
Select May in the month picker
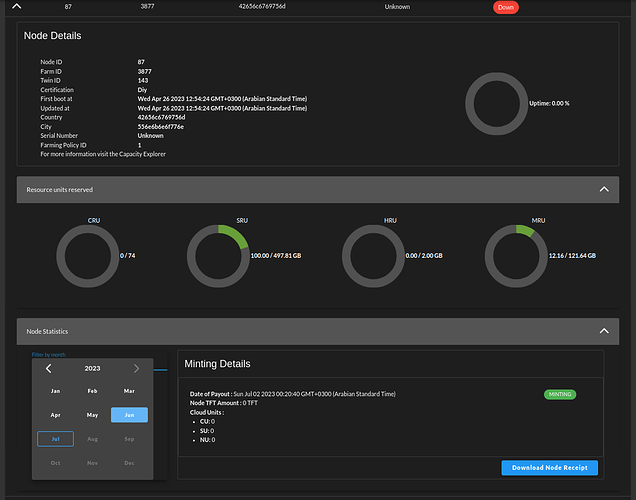92,415
